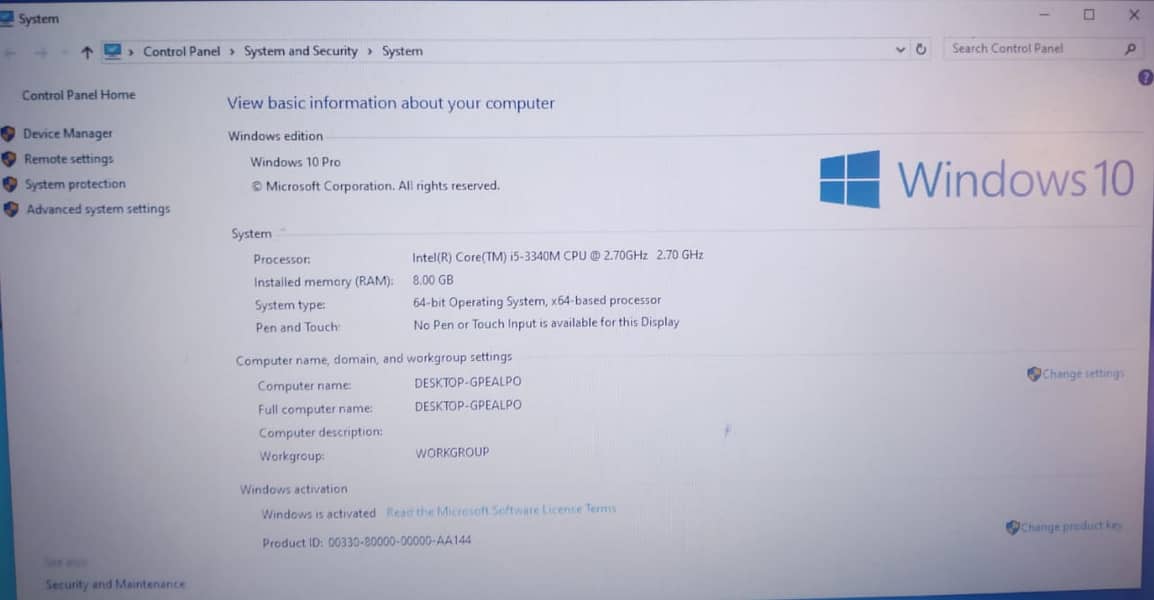
Task: Click Change settings link
Action: click(x=1083, y=374)
